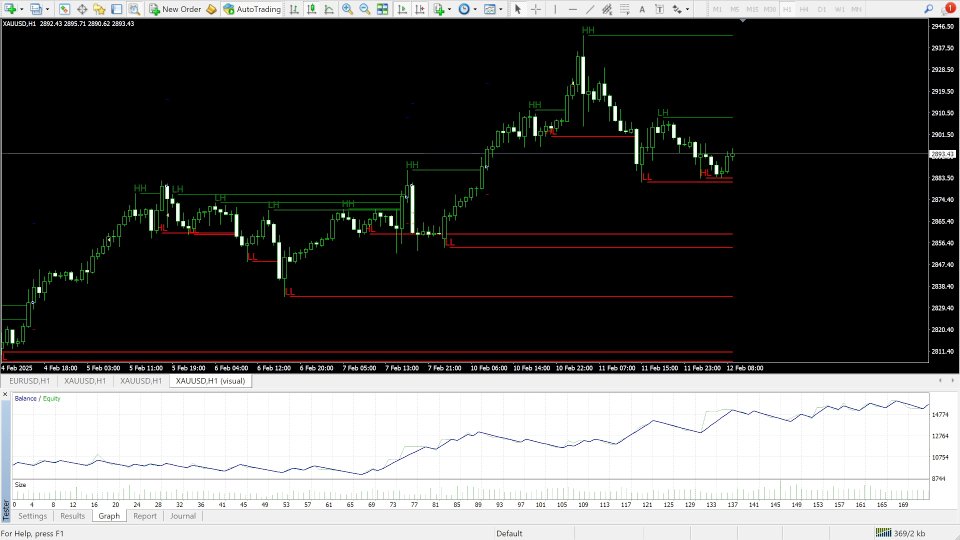Image resolution: width=960 pixels, height=540 pixels.
Task: Open MetaEditor via the yellow book icon
Action: pyautogui.click(x=211, y=9)
